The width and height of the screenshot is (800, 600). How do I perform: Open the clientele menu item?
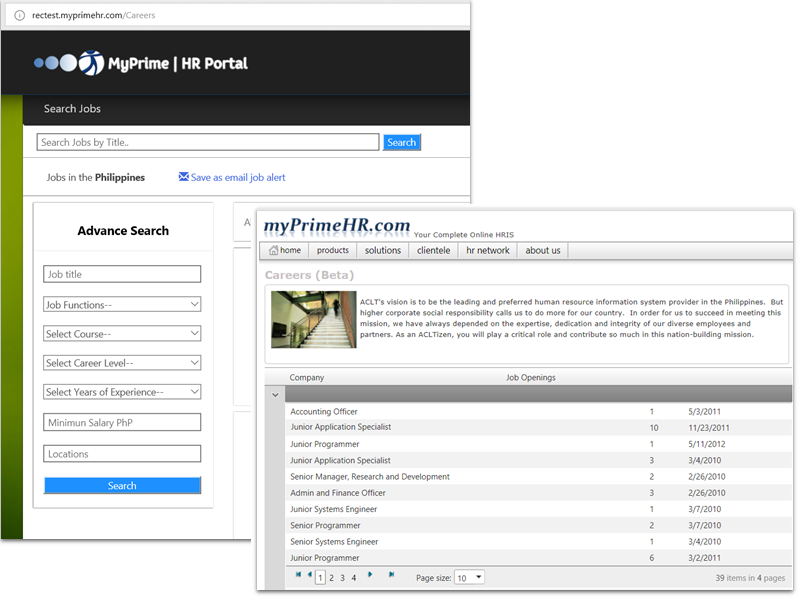(x=433, y=250)
